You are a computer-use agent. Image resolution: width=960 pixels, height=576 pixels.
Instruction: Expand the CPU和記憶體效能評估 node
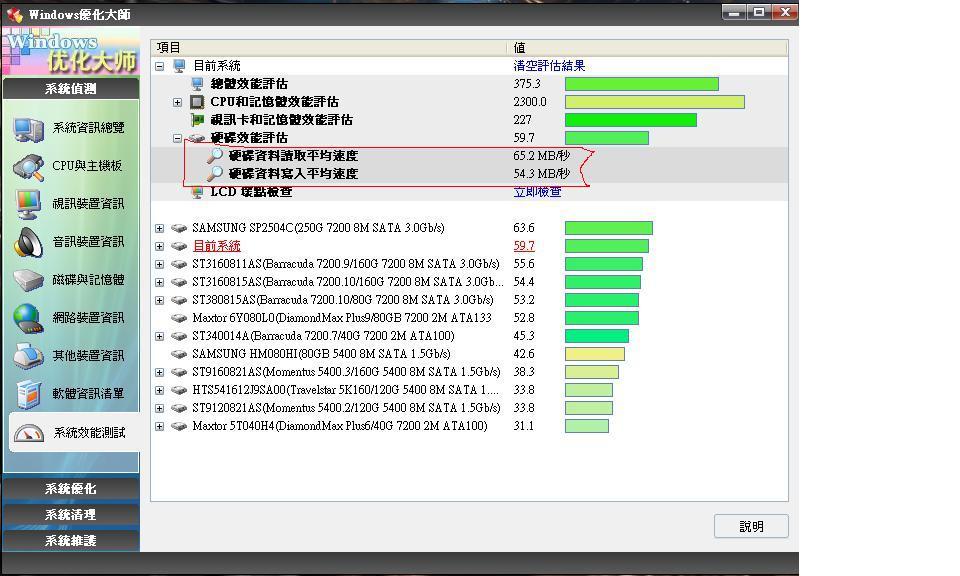178,102
